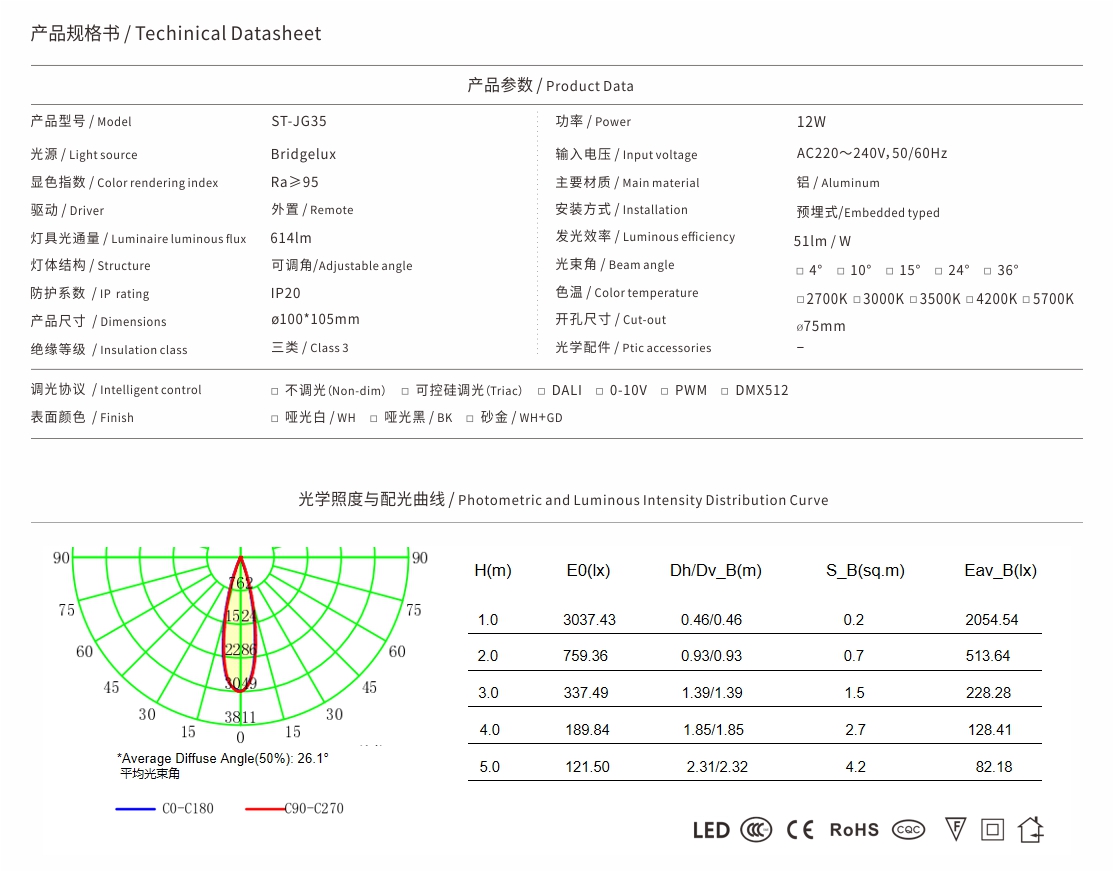The image size is (1114, 872).
Task: Click the IP20 rating value
Action: click(x=286, y=293)
